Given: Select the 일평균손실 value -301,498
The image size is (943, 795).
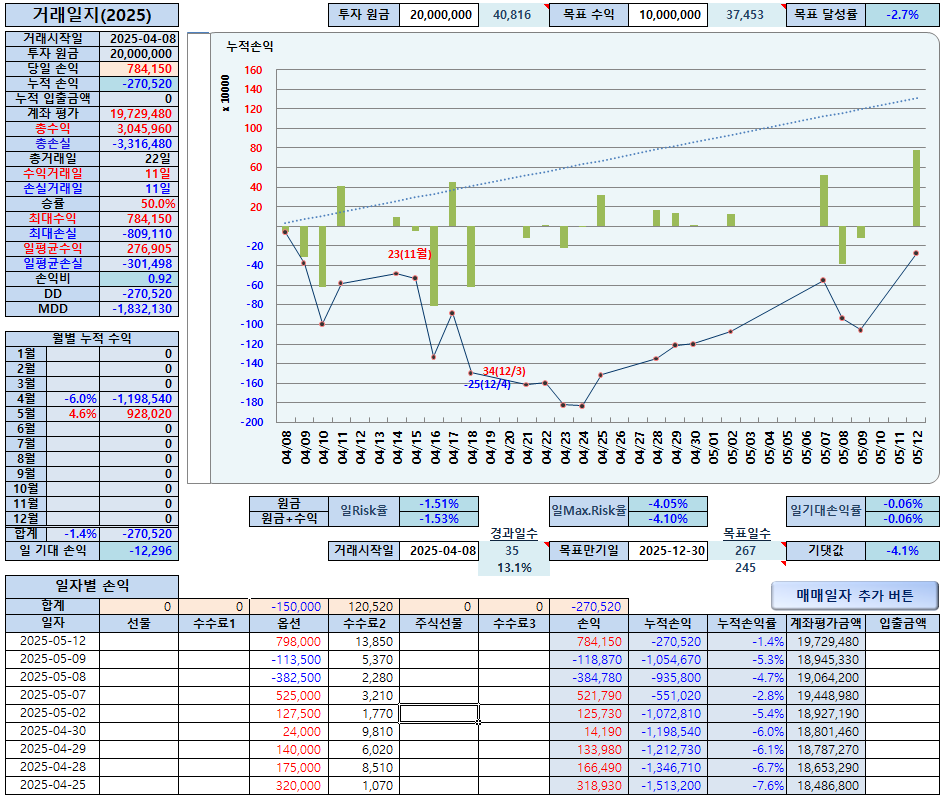Looking at the screenshot, I should click(x=139, y=264).
